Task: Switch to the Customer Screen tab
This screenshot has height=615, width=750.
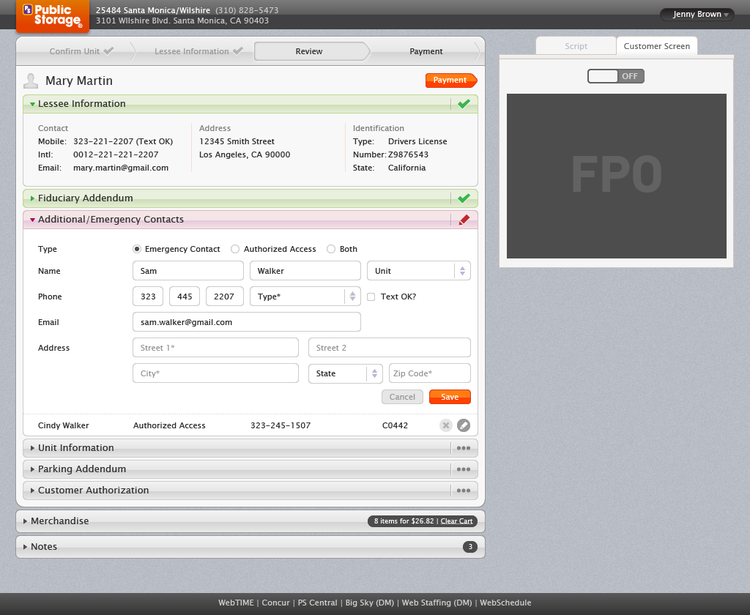Action: tap(657, 46)
